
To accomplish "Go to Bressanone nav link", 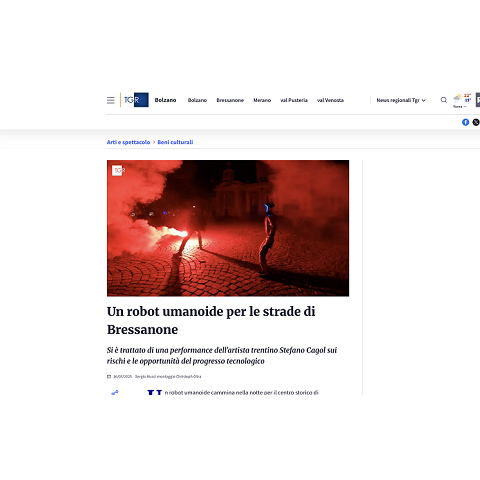I will 230,100.
